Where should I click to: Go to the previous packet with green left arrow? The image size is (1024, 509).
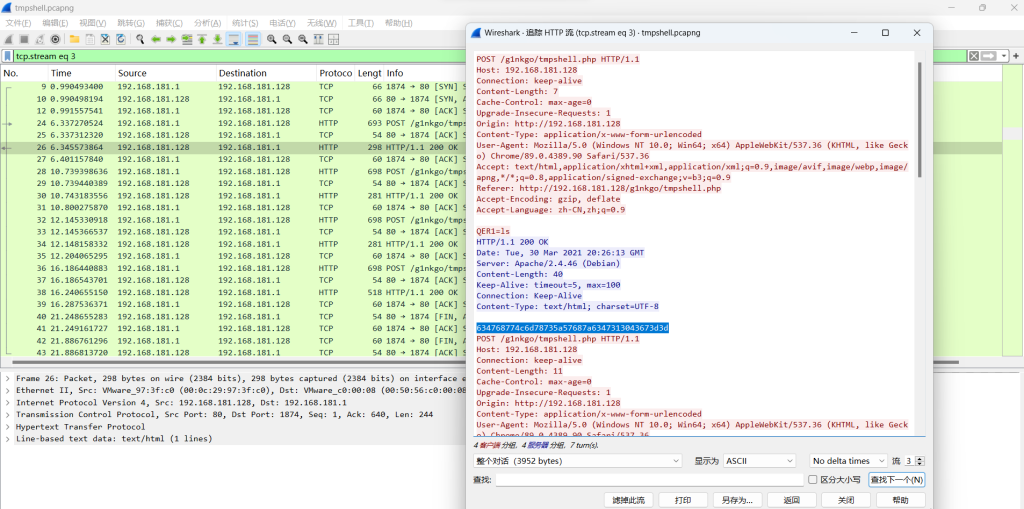(x=156, y=39)
